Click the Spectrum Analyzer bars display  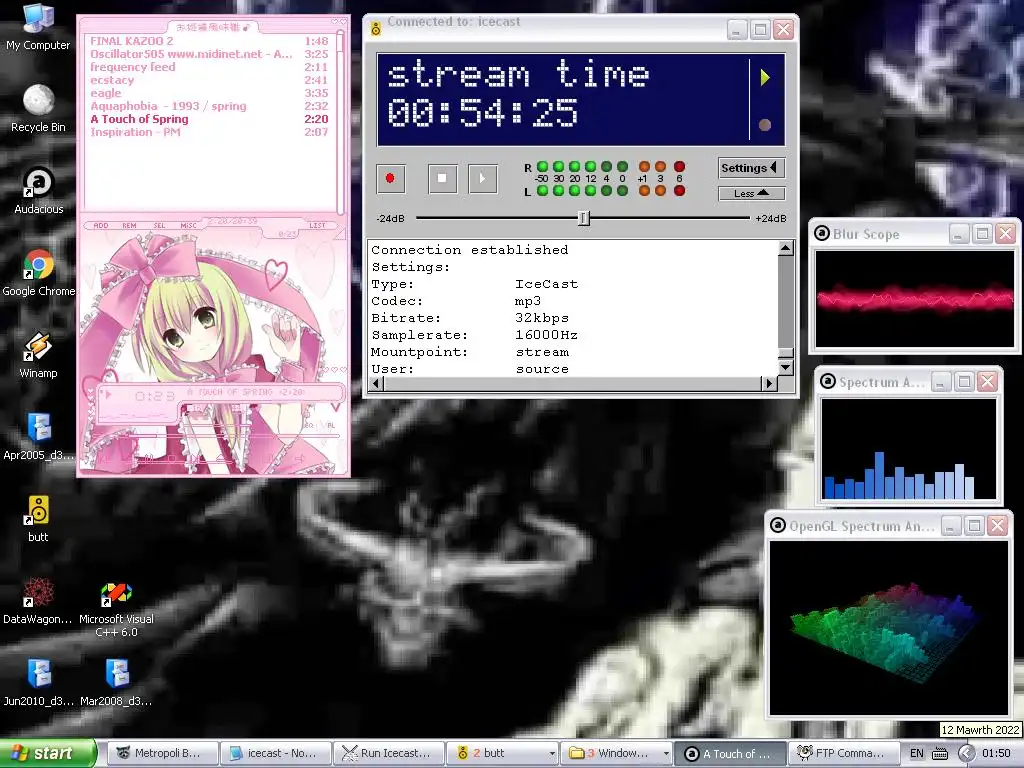908,449
